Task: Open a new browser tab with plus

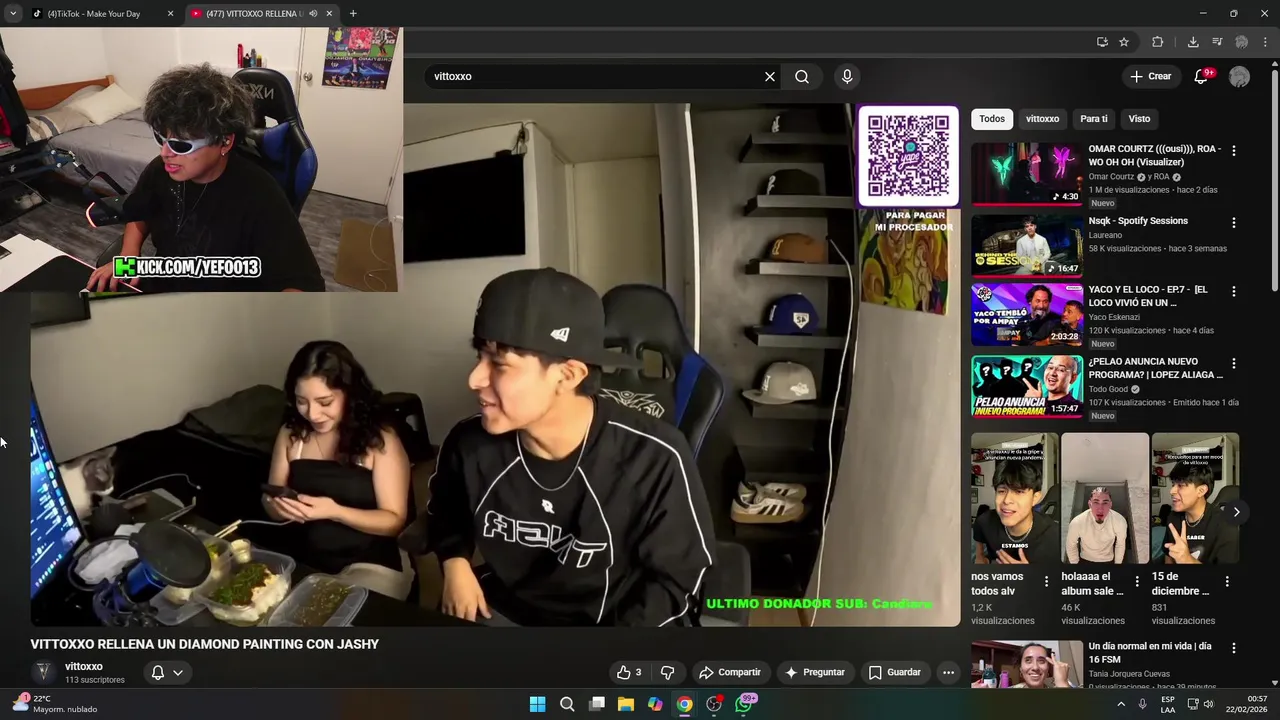Action: [x=353, y=13]
